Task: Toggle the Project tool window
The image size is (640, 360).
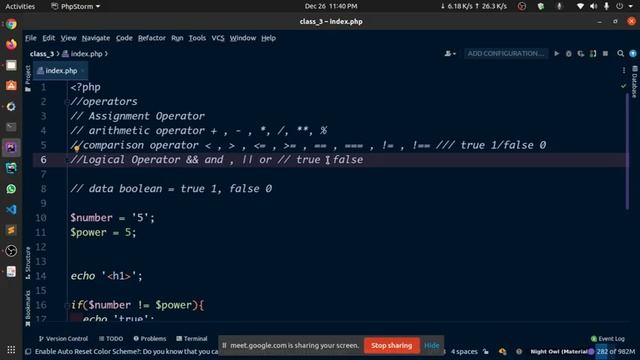Action: click(28, 78)
